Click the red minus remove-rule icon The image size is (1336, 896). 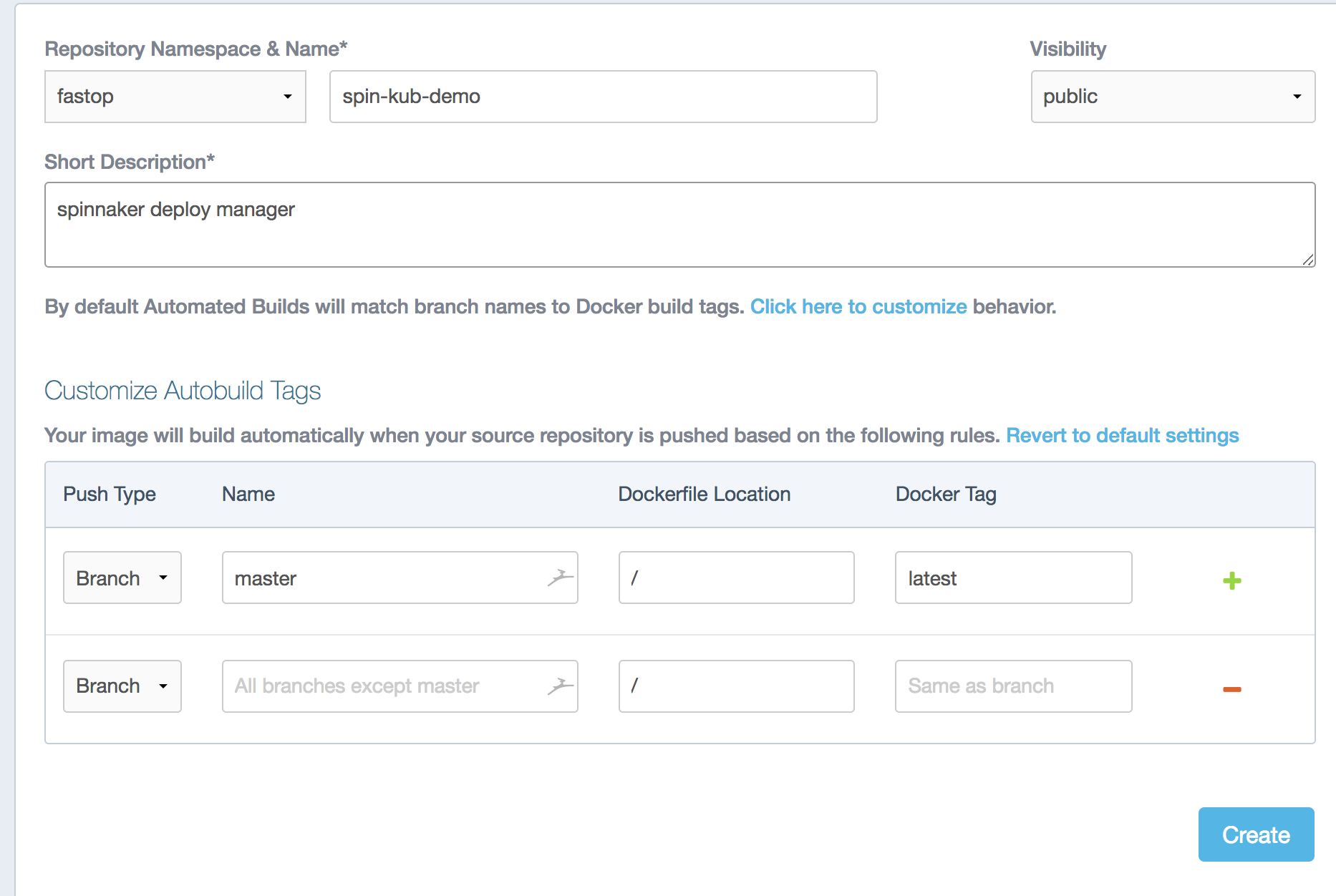tap(1231, 689)
